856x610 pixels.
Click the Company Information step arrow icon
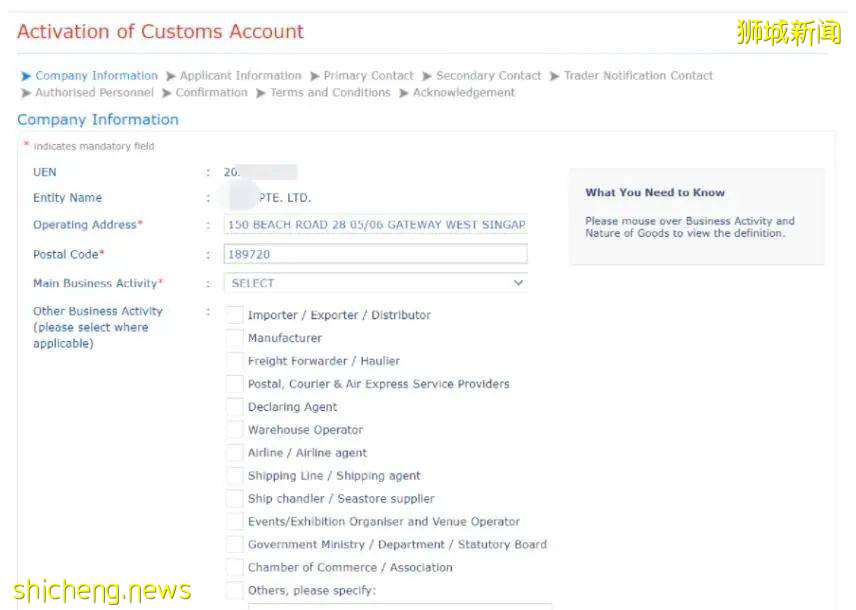[26, 76]
